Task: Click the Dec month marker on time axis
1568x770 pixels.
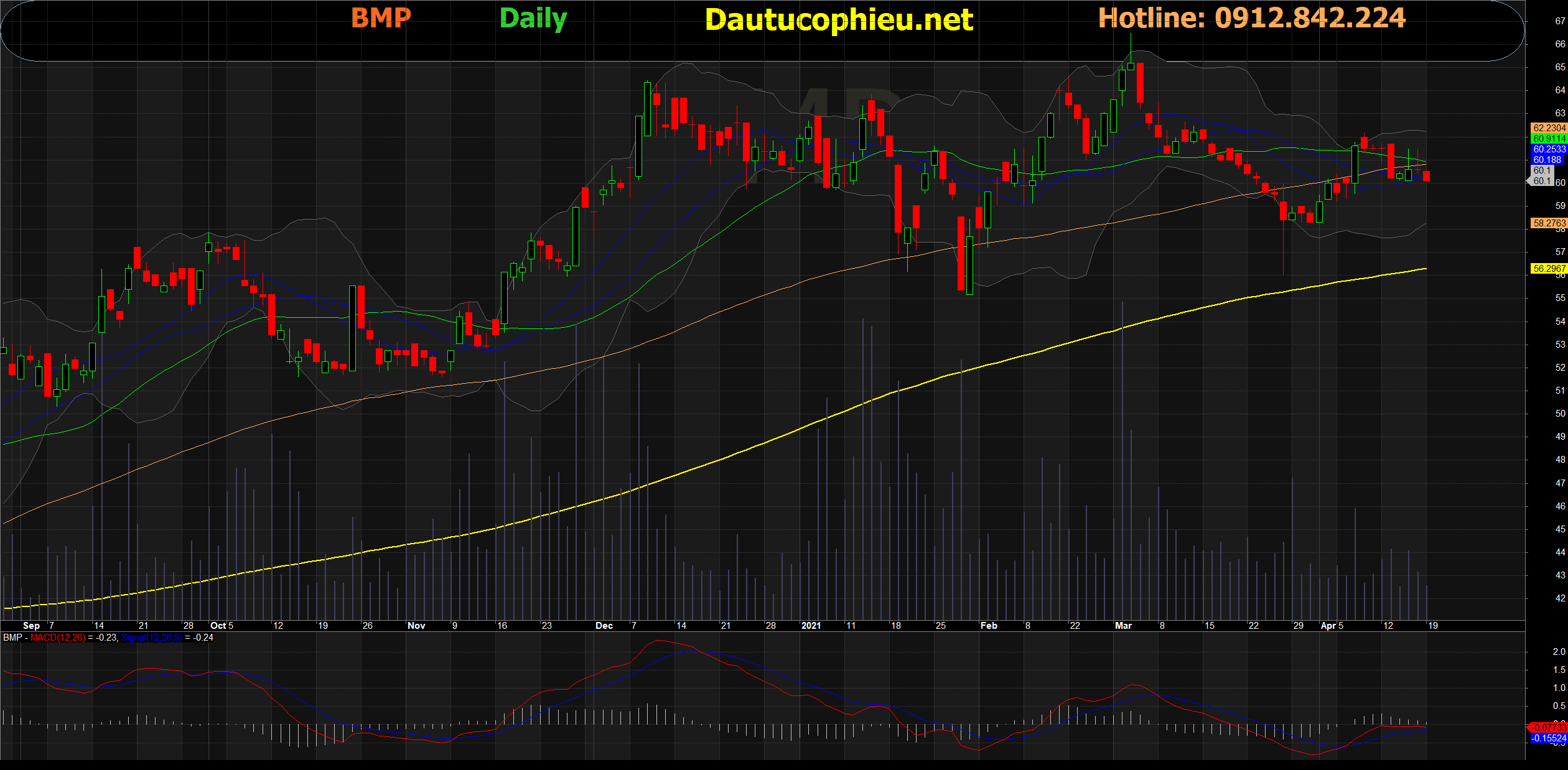Action: coord(604,626)
